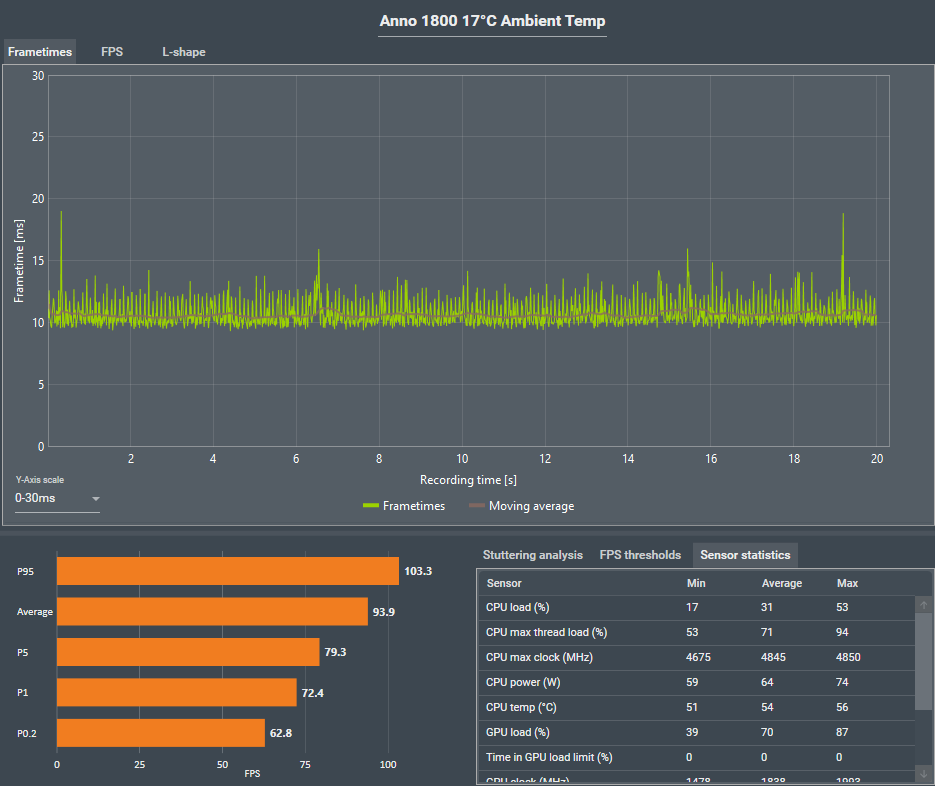935x786 pixels.
Task: Click the Frametime [ms] axis label
Action: point(19,261)
